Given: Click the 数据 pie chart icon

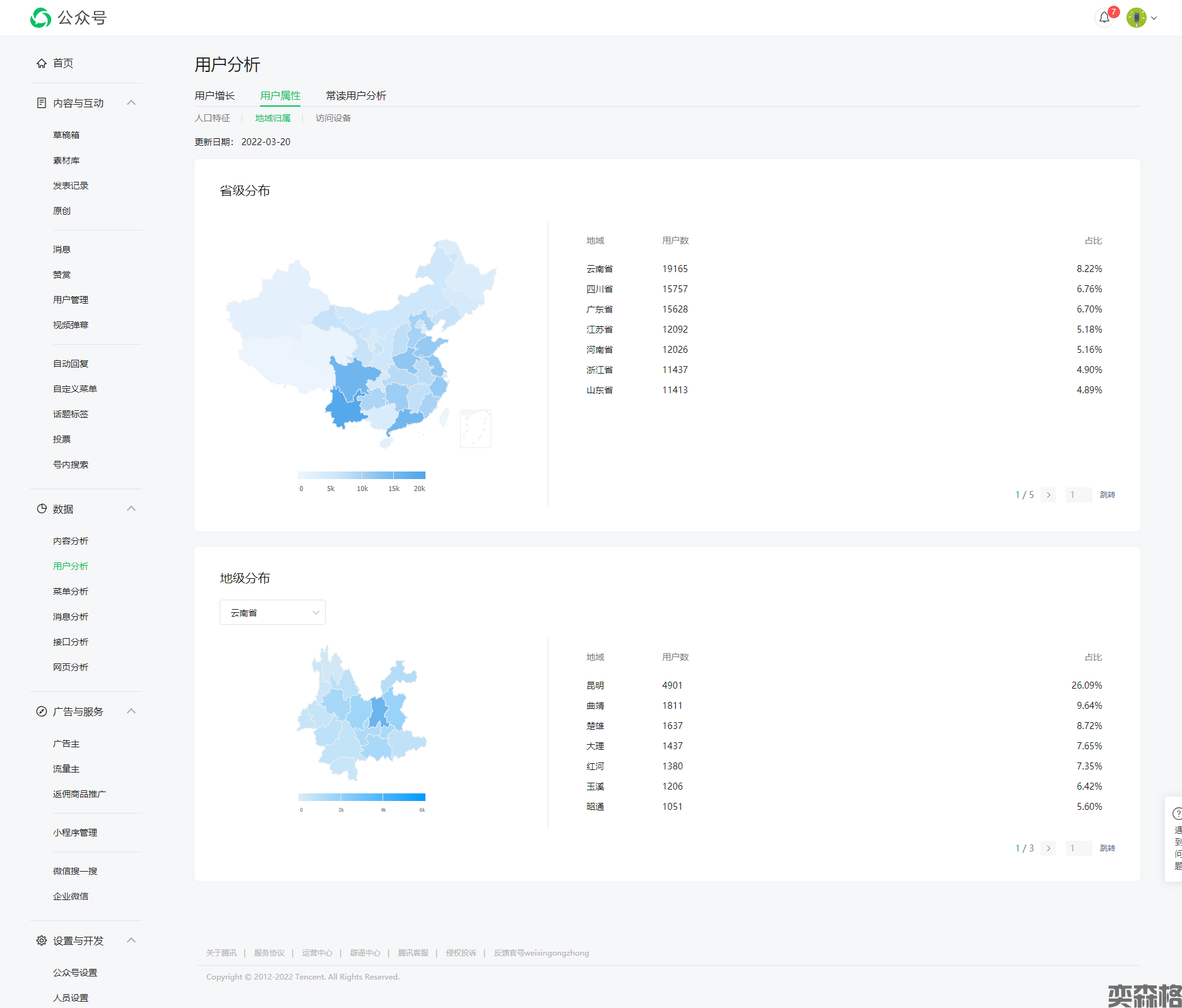Looking at the screenshot, I should click(42, 509).
